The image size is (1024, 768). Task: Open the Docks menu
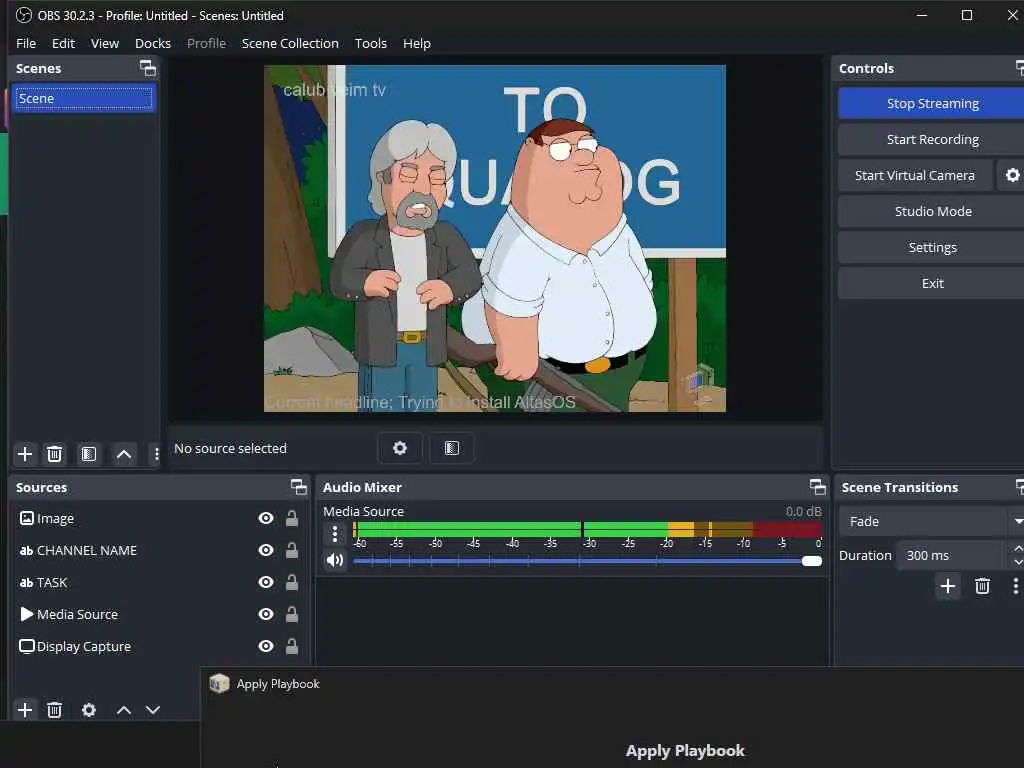[x=153, y=43]
